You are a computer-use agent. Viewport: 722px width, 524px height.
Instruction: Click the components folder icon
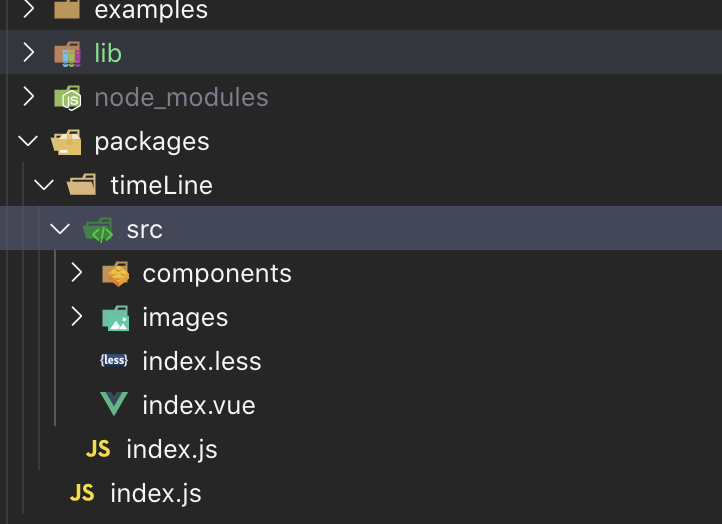tap(115, 274)
